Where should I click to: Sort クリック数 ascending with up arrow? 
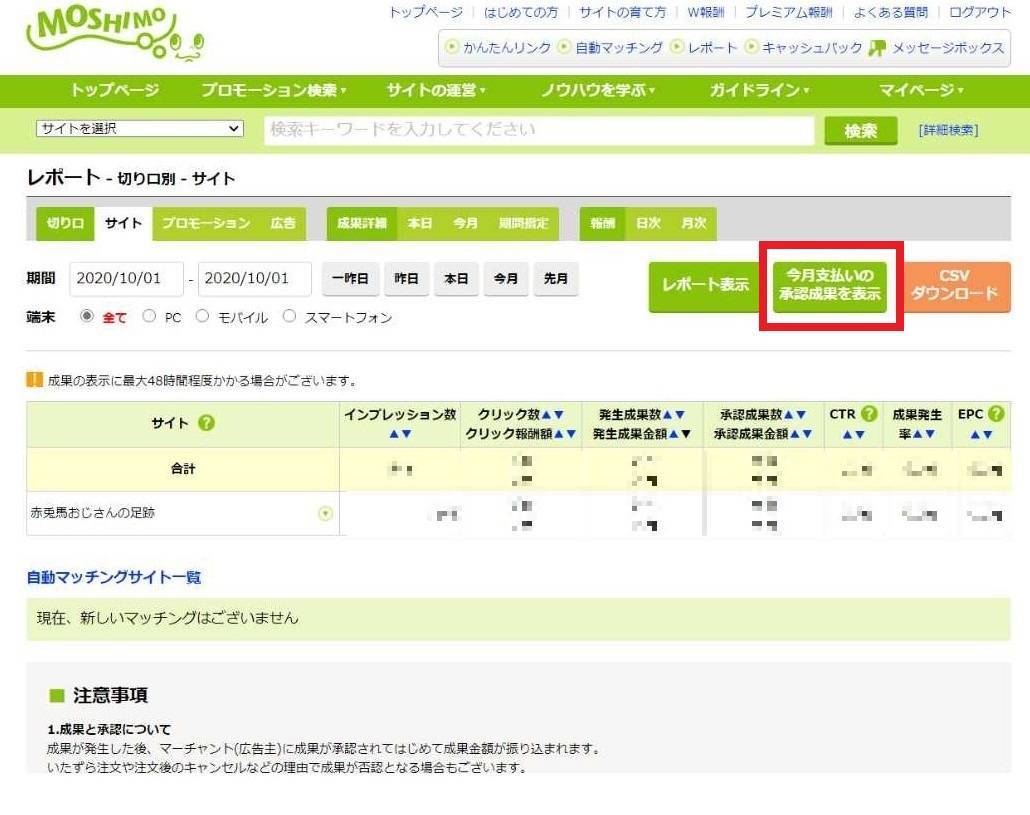pos(546,414)
